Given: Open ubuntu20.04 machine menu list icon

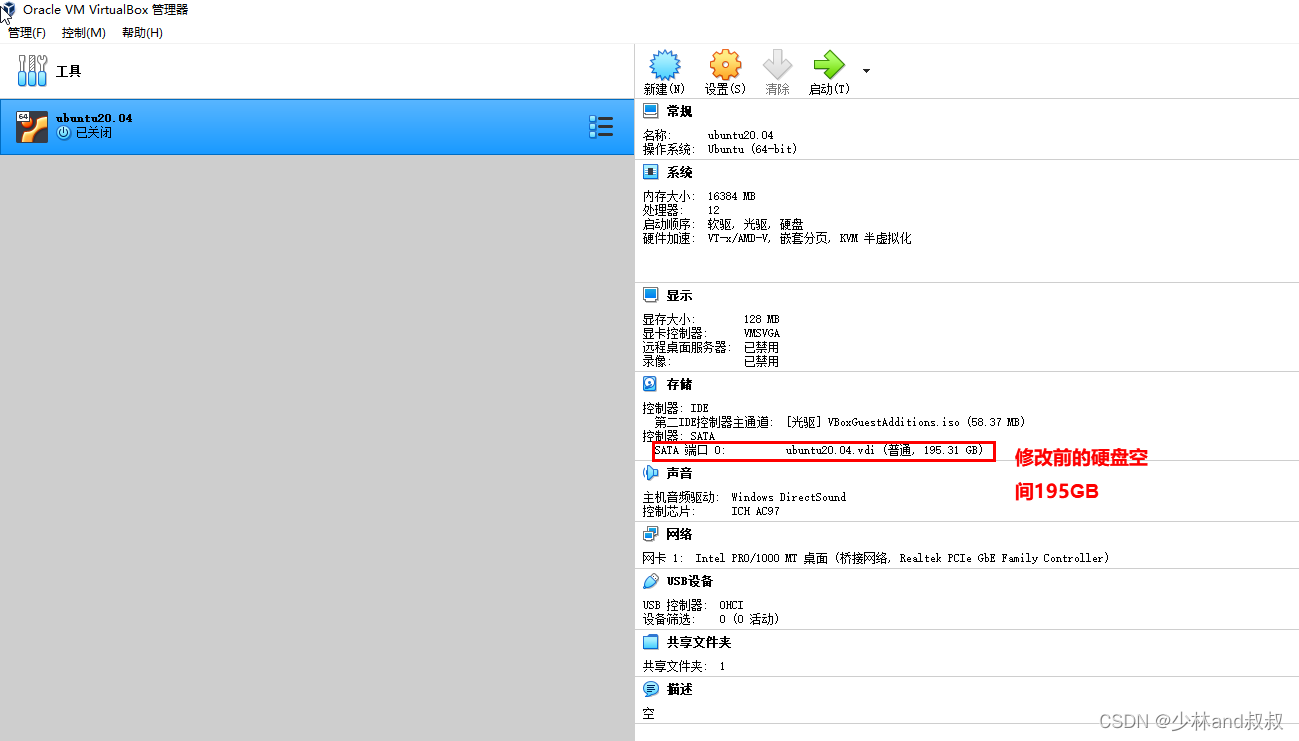Looking at the screenshot, I should pyautogui.click(x=600, y=126).
